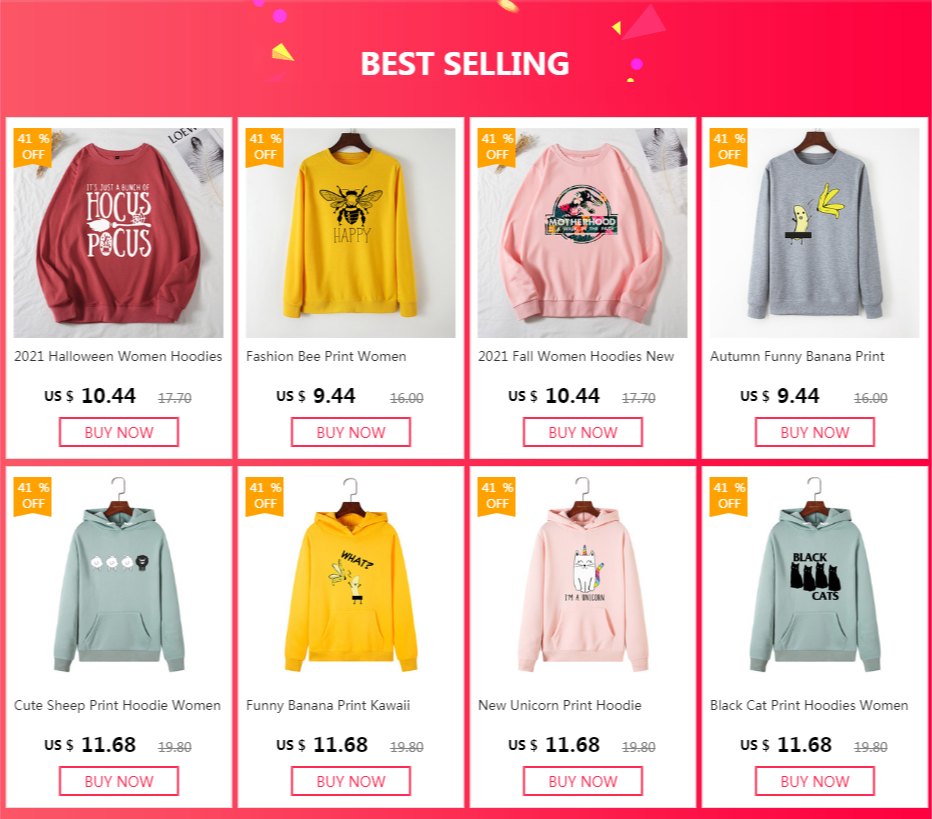Open the green sheep print hoodie image
The image size is (932, 819).
118,581
